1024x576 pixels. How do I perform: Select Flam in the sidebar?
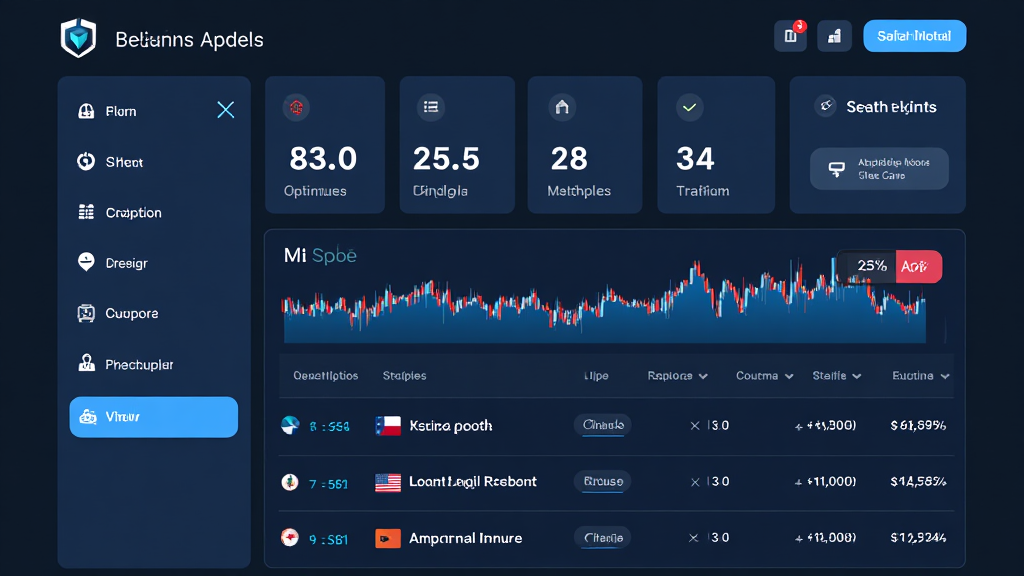[x=120, y=111]
